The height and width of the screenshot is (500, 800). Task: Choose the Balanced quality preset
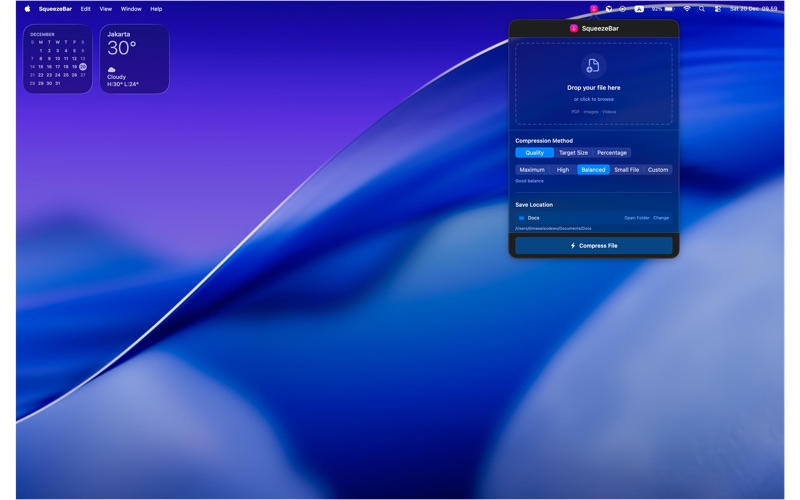[x=593, y=169]
